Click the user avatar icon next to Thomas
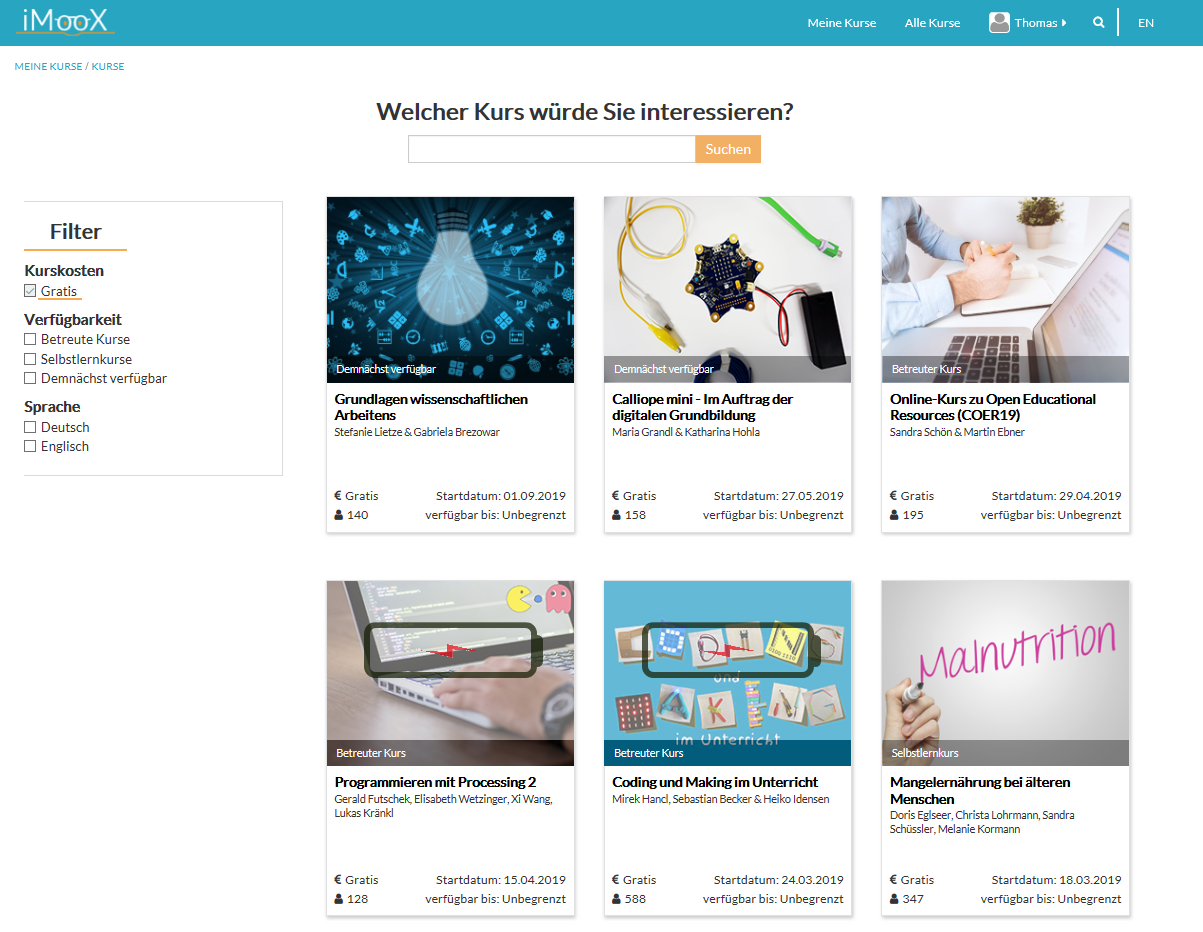The height and width of the screenshot is (932, 1203). [998, 21]
